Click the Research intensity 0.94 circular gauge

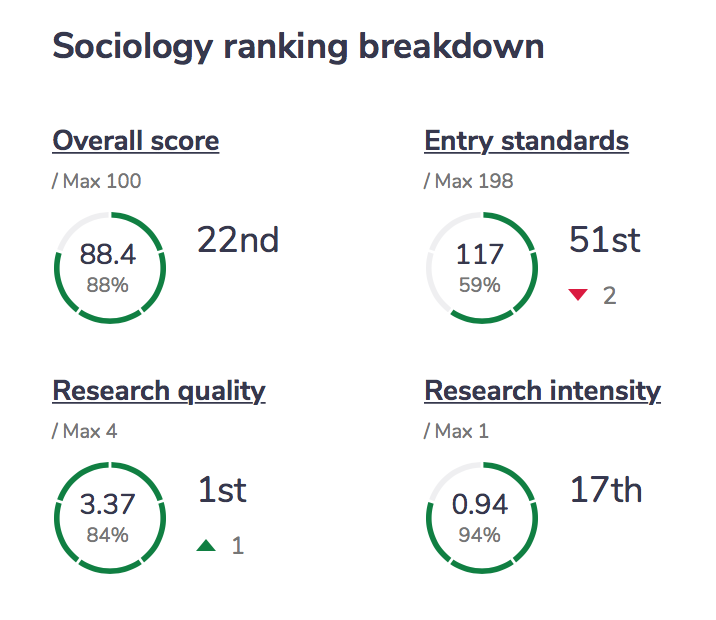[480, 517]
